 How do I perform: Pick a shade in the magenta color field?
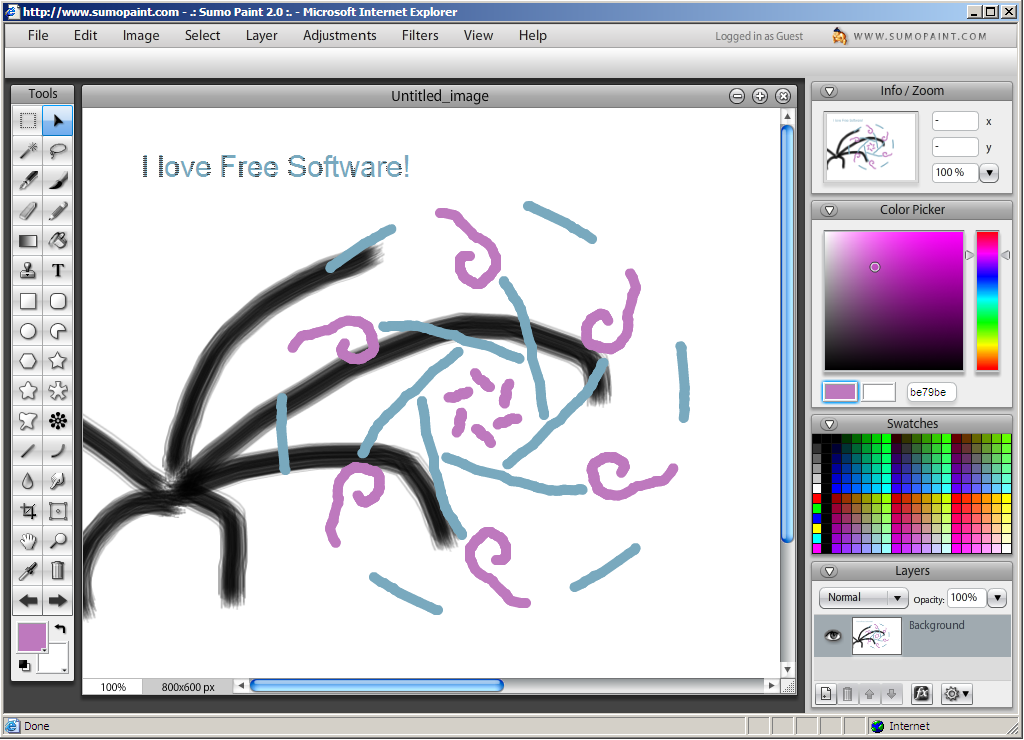click(x=893, y=301)
